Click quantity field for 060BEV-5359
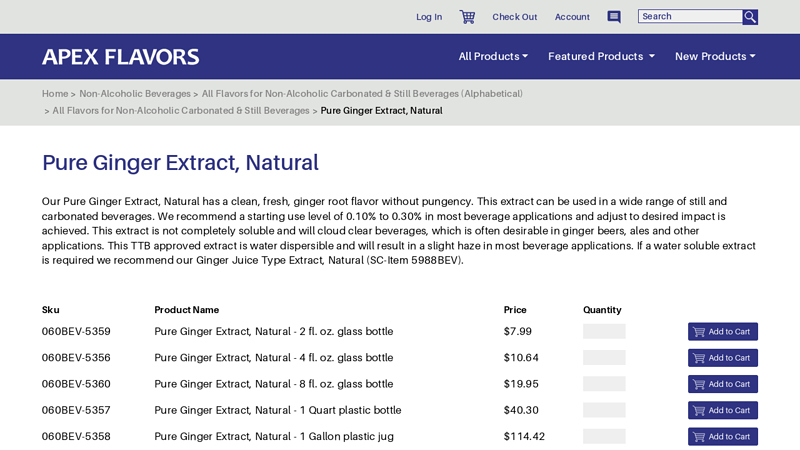The height and width of the screenshot is (450, 800). pos(604,332)
